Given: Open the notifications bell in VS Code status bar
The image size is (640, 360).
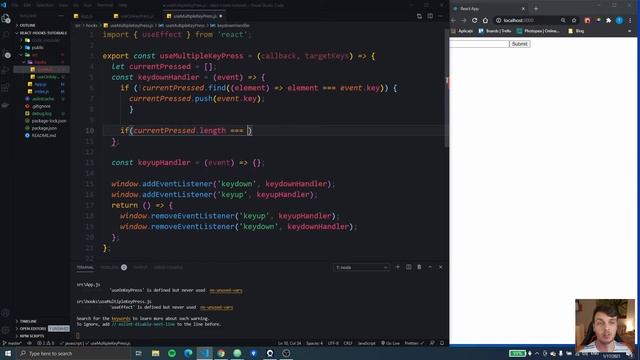Looking at the screenshot, I should 442,343.
